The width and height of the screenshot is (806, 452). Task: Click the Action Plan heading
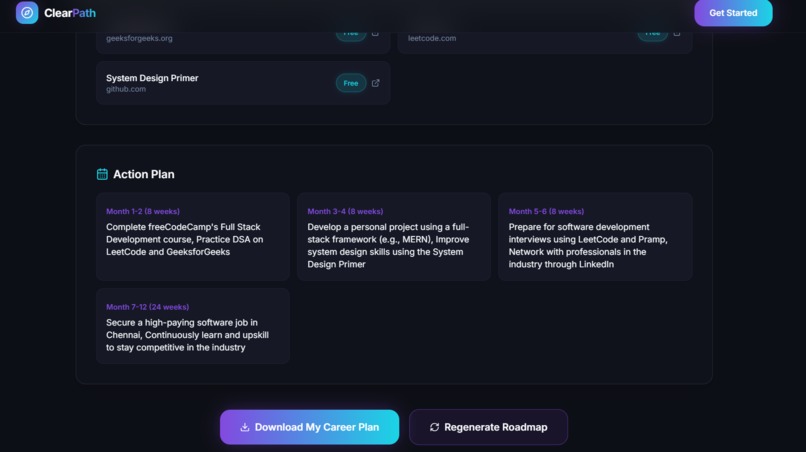143,174
